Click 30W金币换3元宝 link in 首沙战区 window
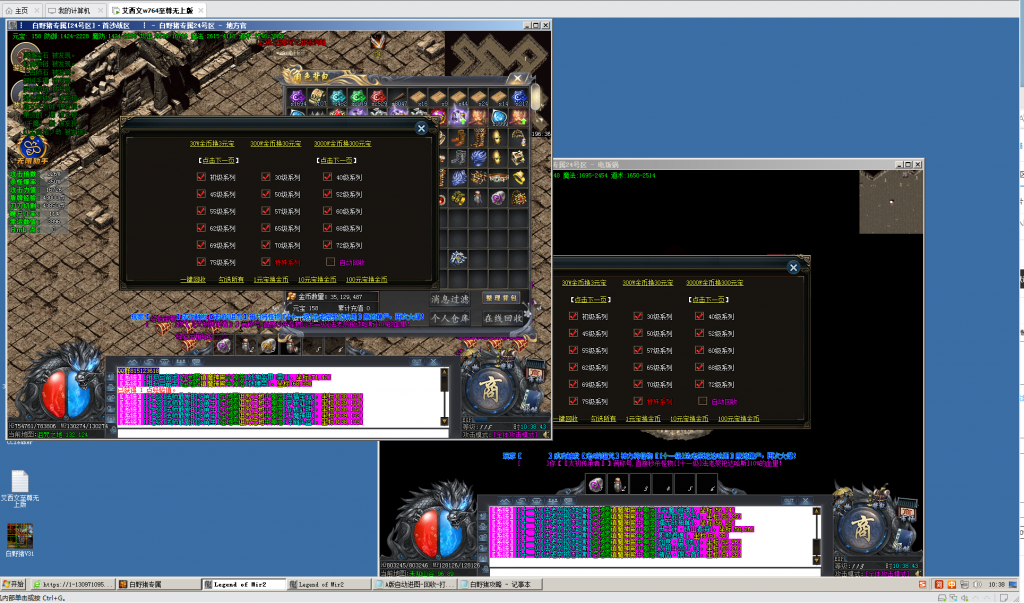1024x603 pixels. [x=212, y=143]
